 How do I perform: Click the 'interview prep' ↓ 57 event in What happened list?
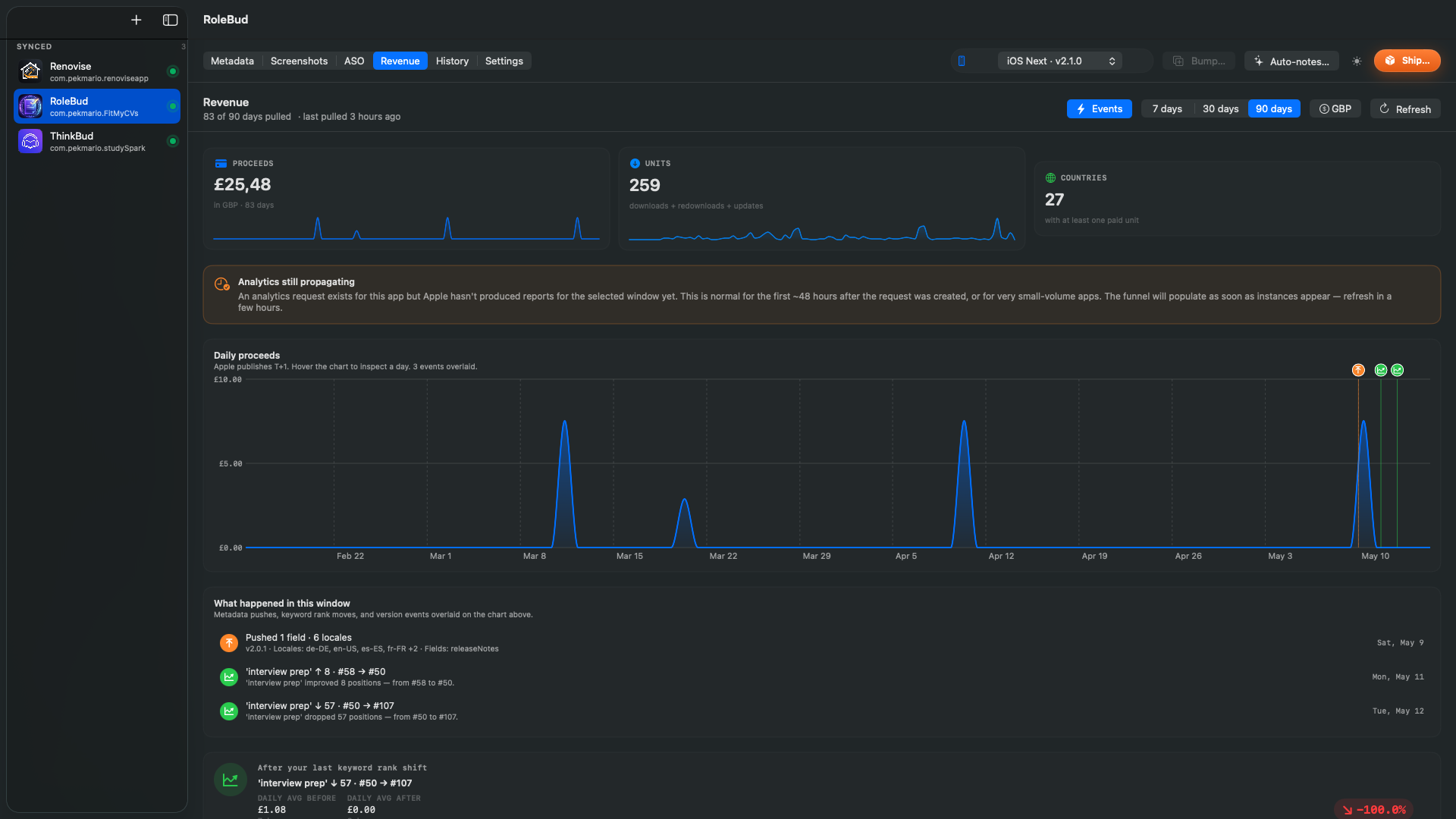[821, 711]
